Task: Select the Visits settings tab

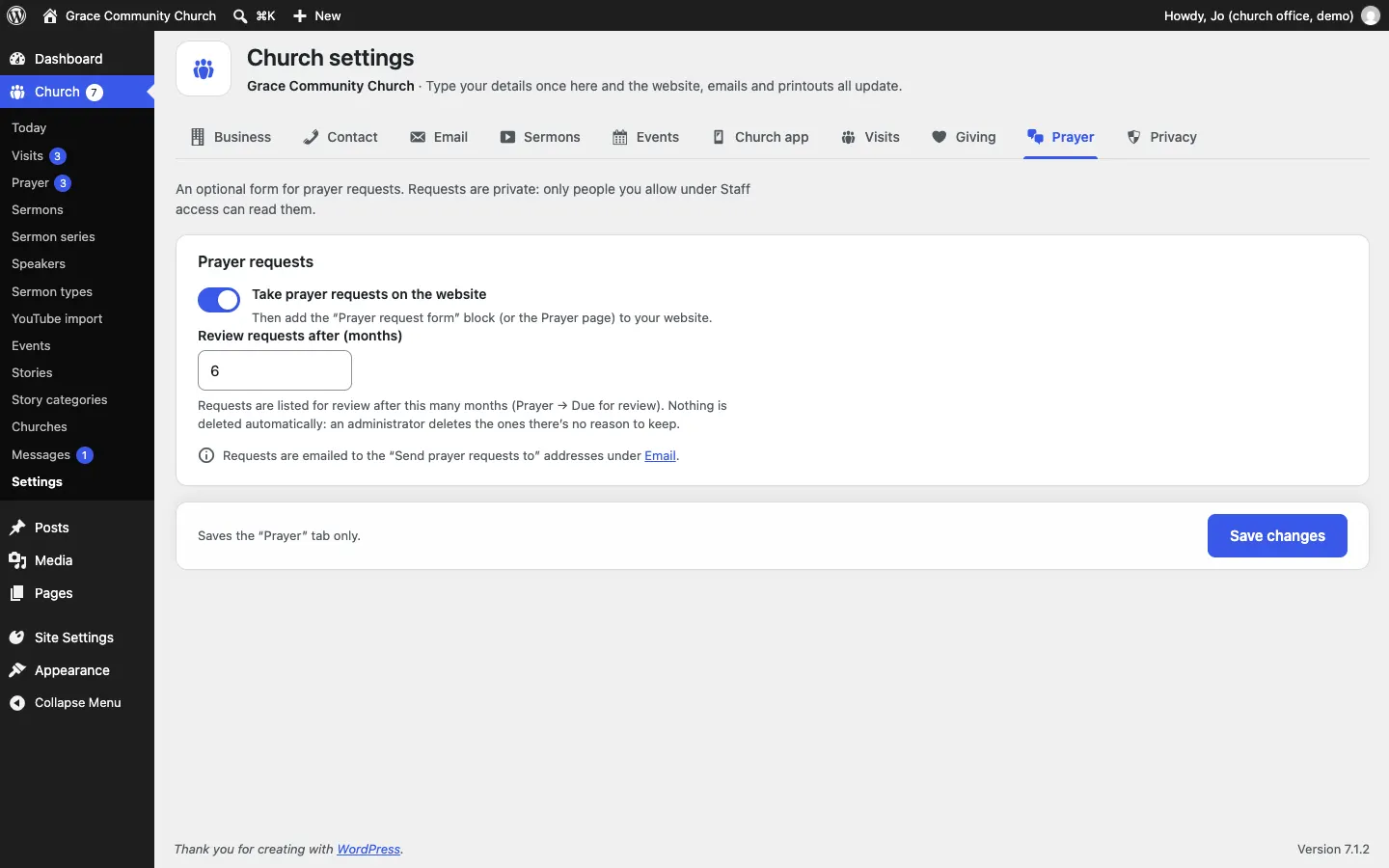Action: (x=871, y=137)
